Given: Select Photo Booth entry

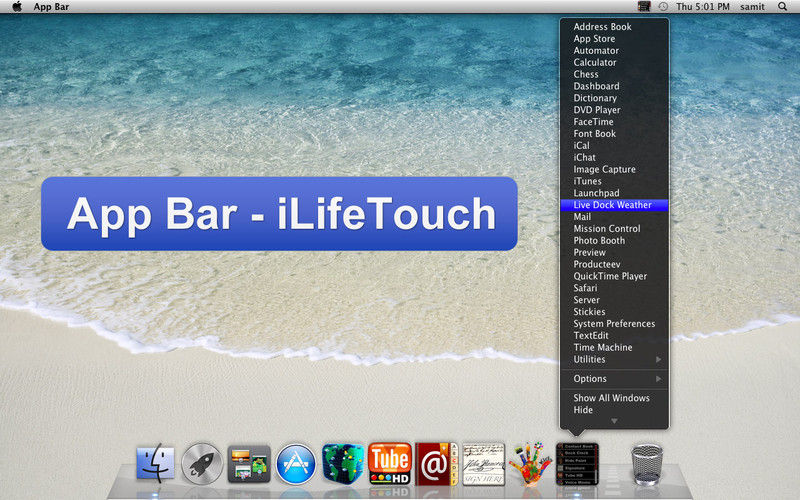Looking at the screenshot, I should (614, 240).
